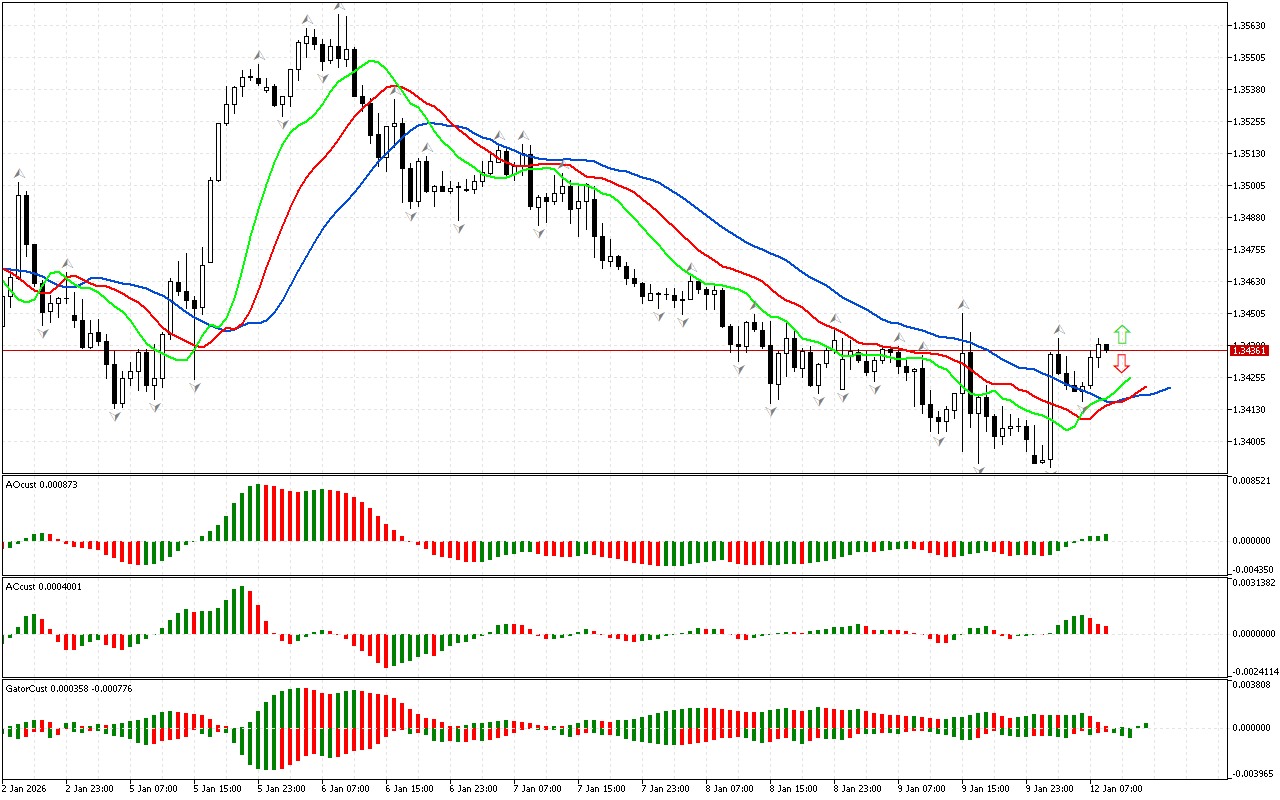
Task: Click the 1.35630 price axis label
Action: coord(1250,26)
